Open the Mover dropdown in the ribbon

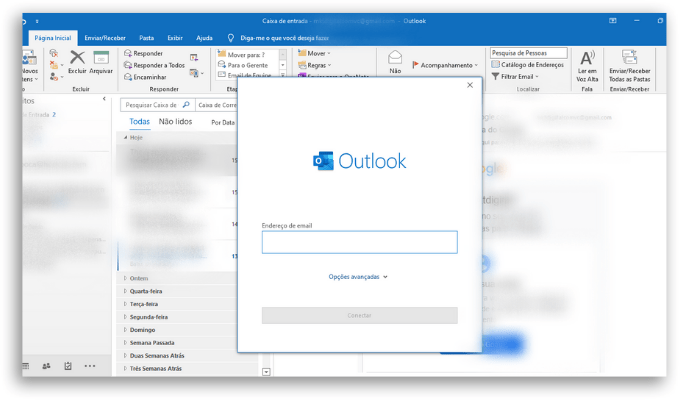click(x=314, y=53)
